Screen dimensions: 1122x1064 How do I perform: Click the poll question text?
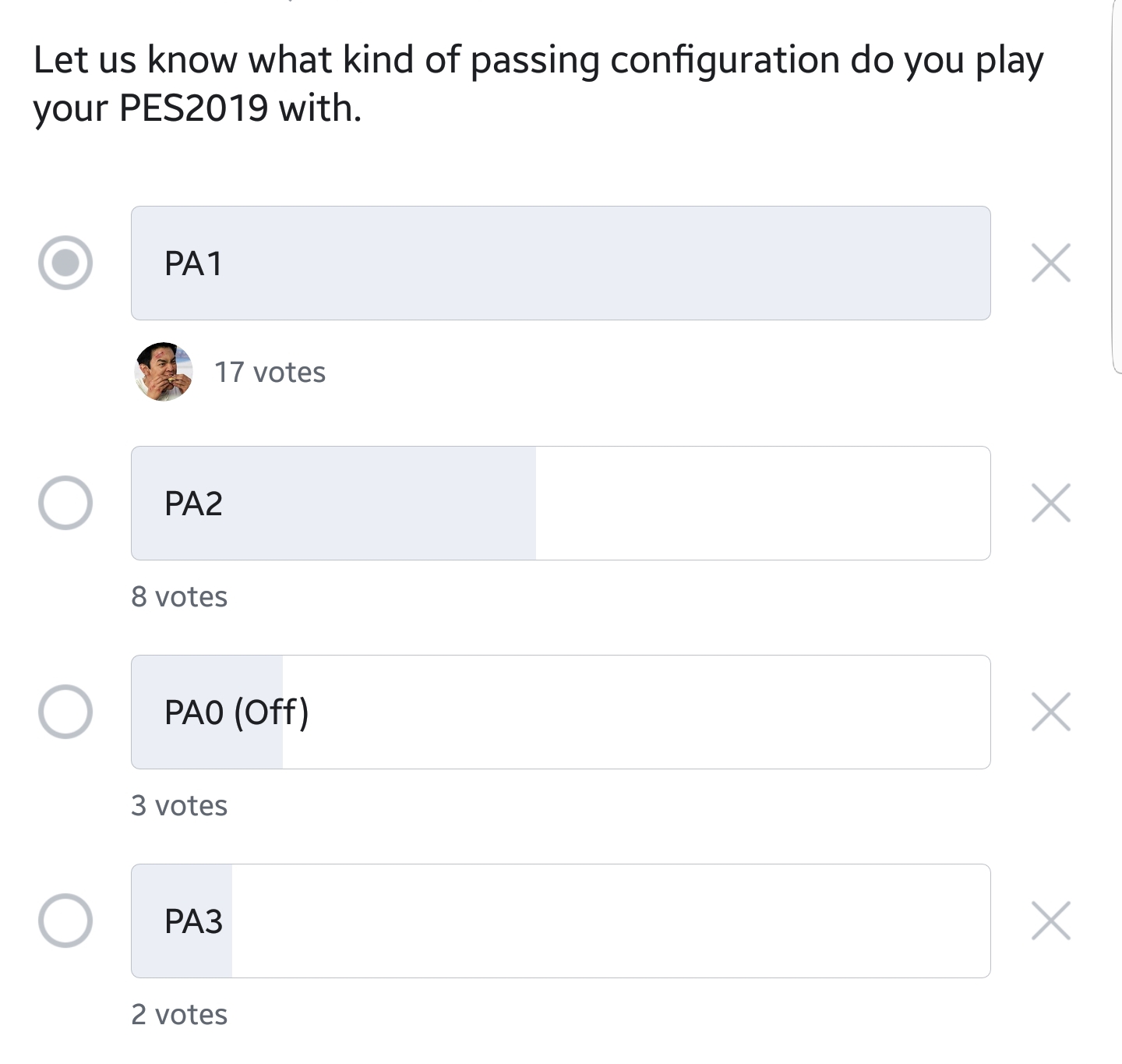538,83
